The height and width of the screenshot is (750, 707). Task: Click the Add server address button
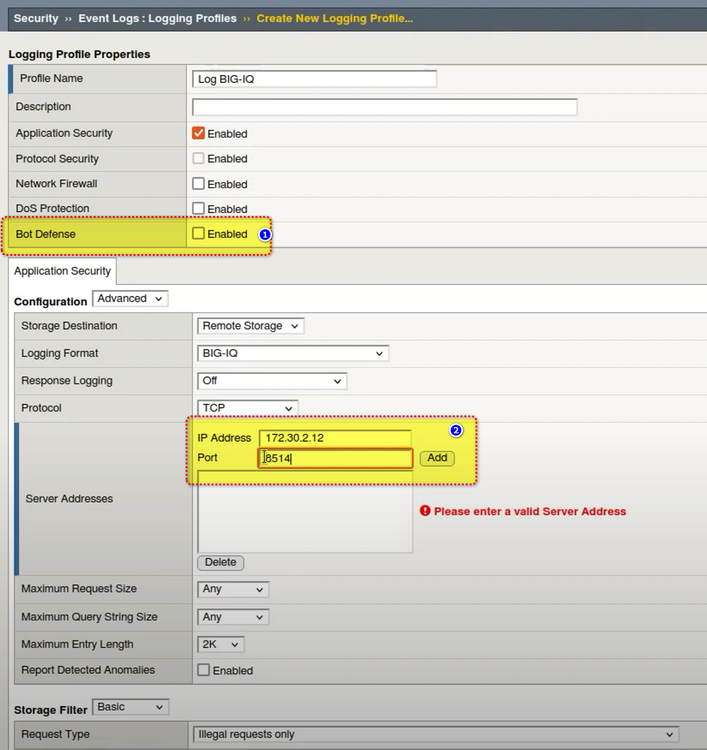point(436,458)
